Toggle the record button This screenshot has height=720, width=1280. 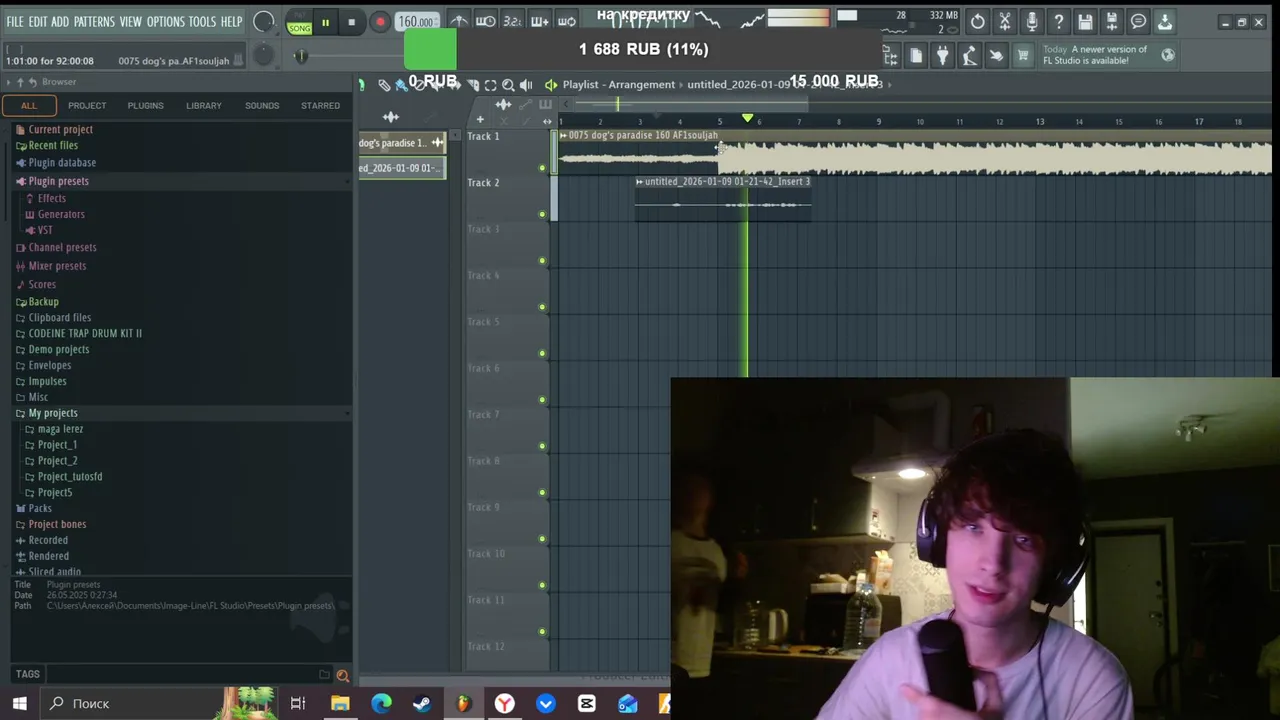point(379,22)
